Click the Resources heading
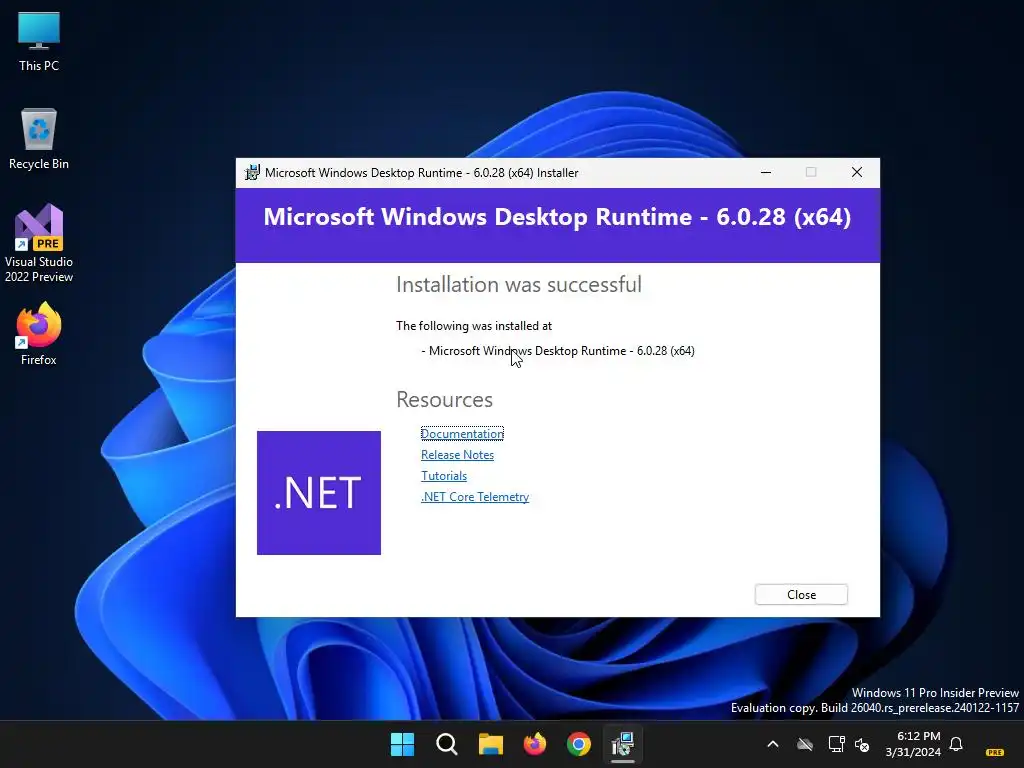The width and height of the screenshot is (1024, 768). tap(444, 400)
